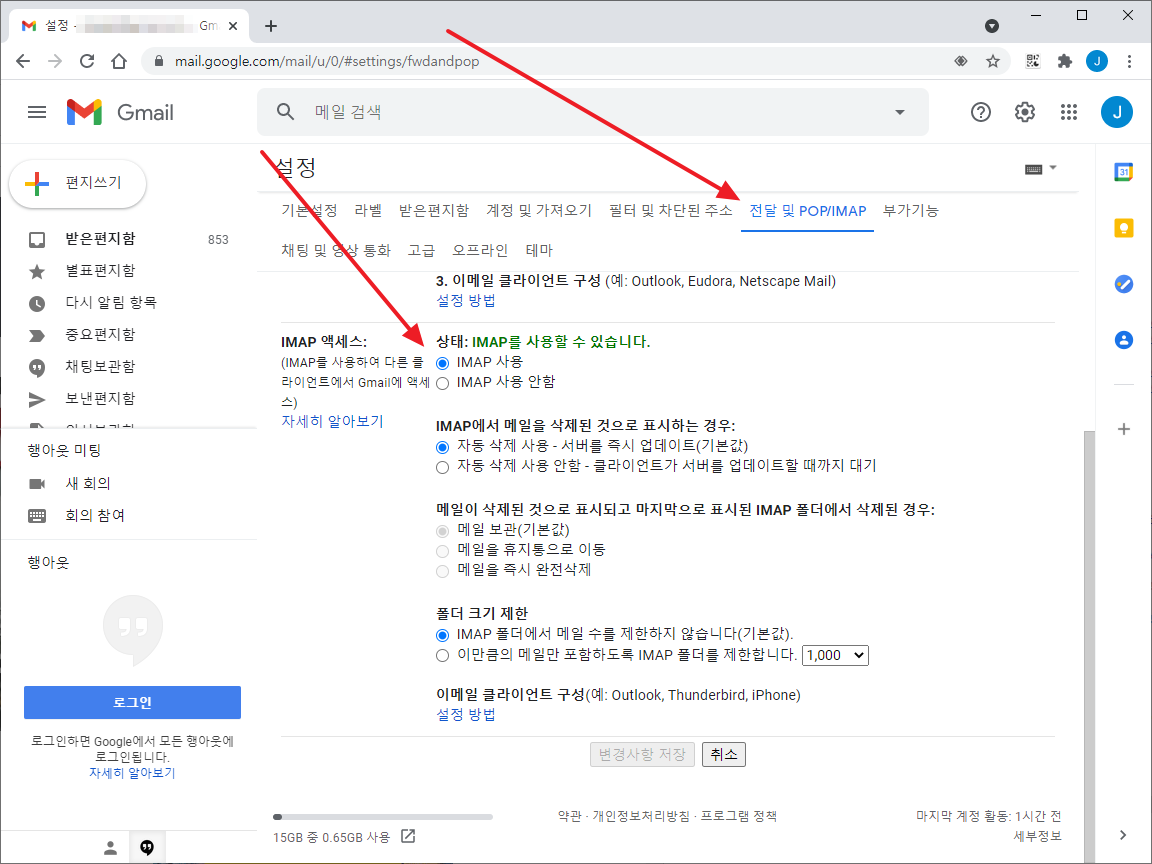Open the 개인정보처리방침 footer link

pos(641,816)
